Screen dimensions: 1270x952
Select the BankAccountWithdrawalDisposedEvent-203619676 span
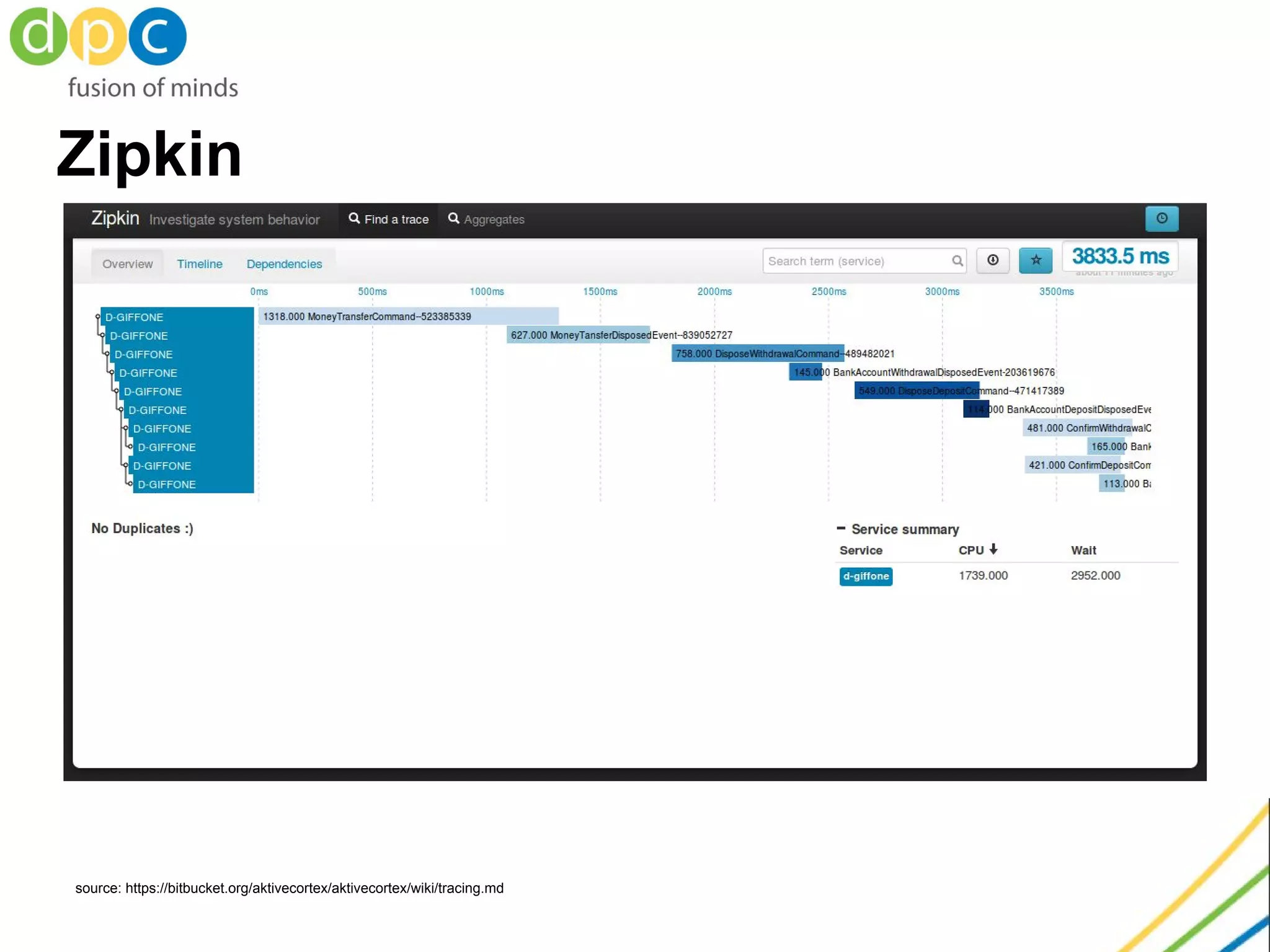805,372
